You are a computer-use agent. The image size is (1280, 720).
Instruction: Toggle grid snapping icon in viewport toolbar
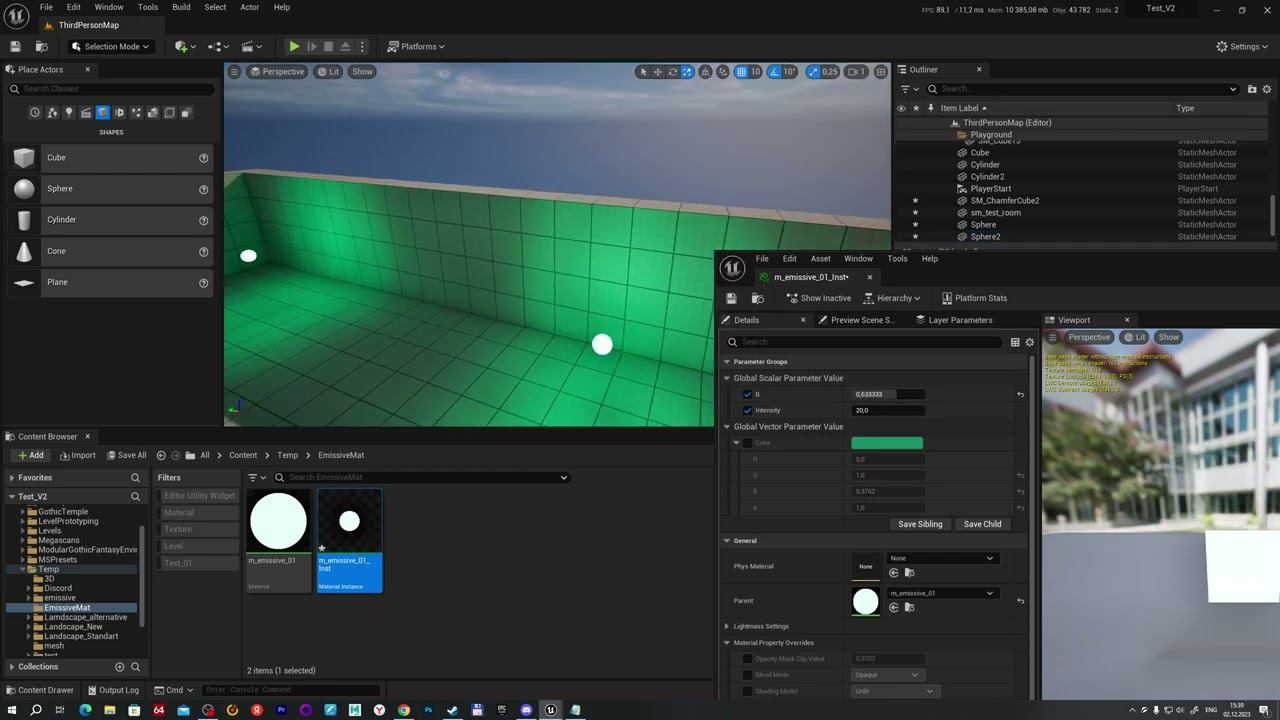tap(741, 72)
